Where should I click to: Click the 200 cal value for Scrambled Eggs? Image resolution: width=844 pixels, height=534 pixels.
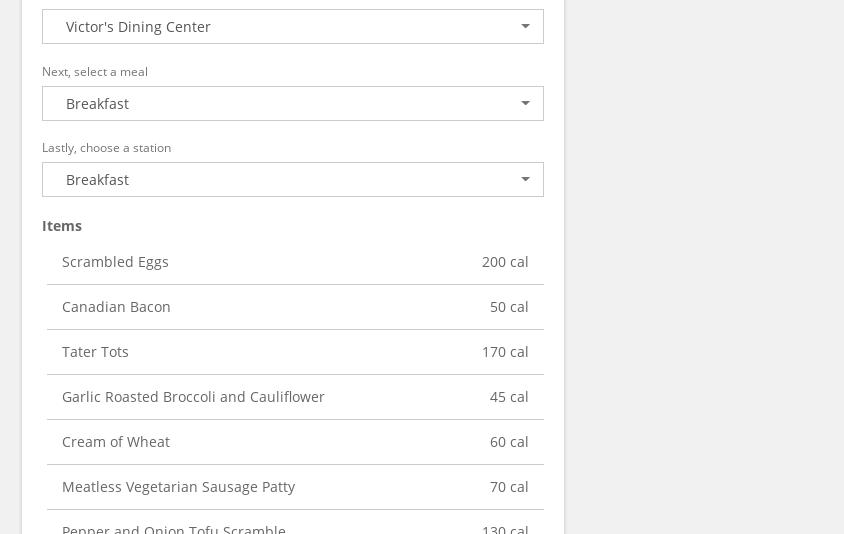505,262
